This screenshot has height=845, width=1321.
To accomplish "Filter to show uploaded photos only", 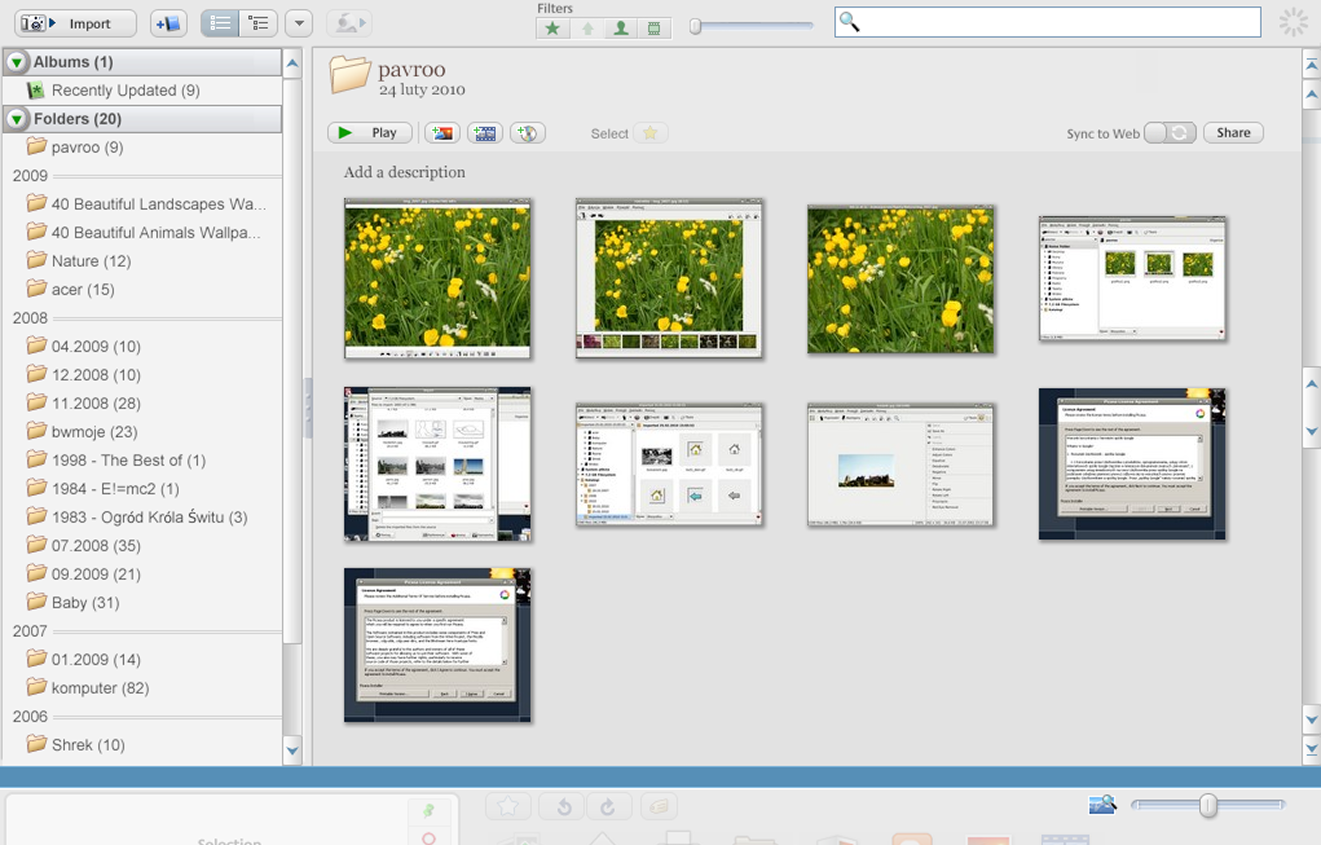I will point(587,28).
